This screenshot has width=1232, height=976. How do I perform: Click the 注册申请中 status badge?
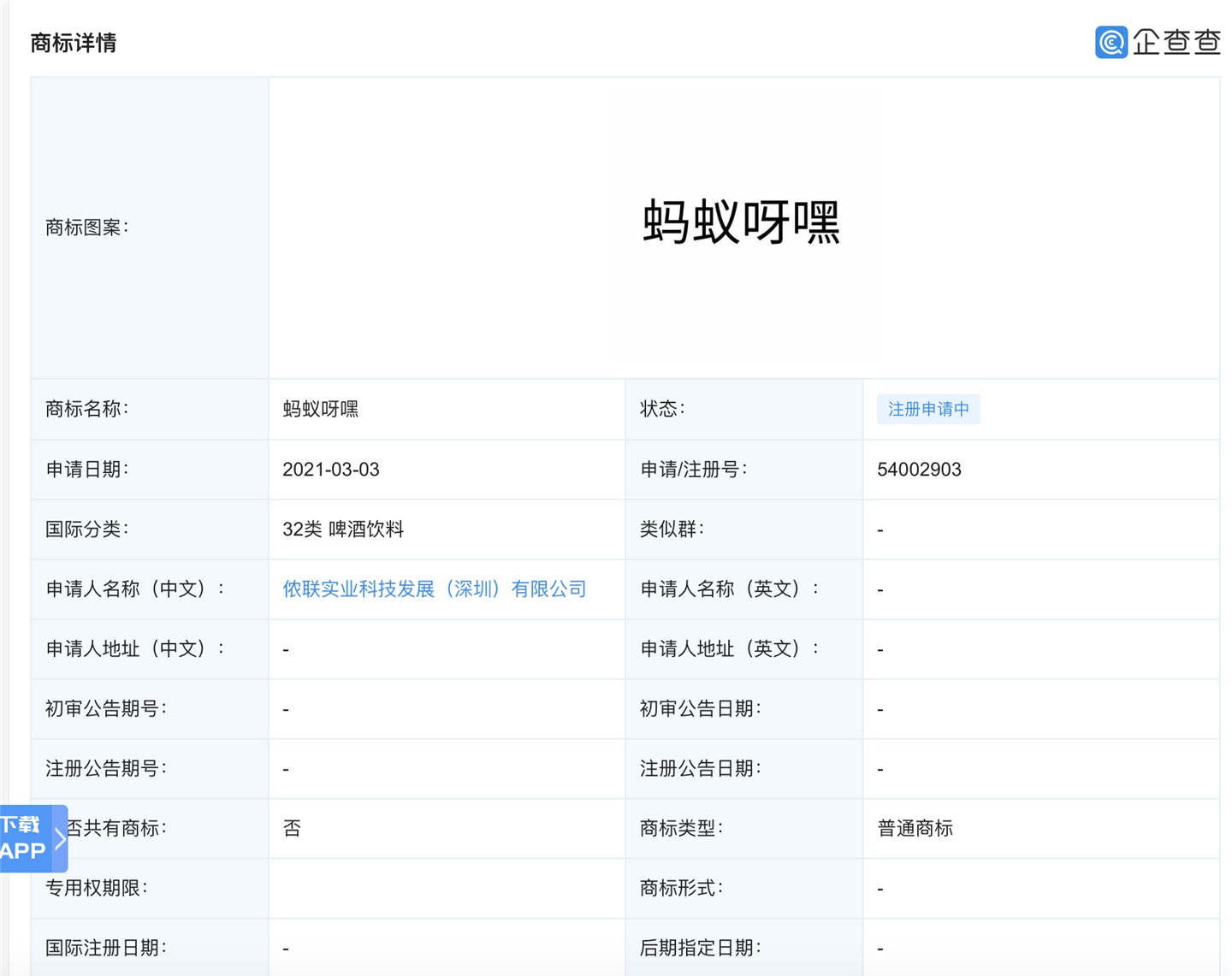point(928,410)
